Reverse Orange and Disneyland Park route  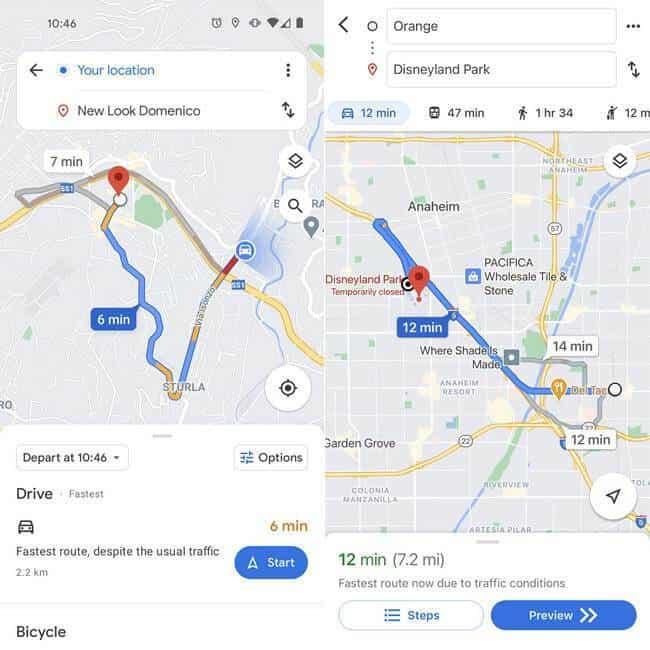coord(633,69)
